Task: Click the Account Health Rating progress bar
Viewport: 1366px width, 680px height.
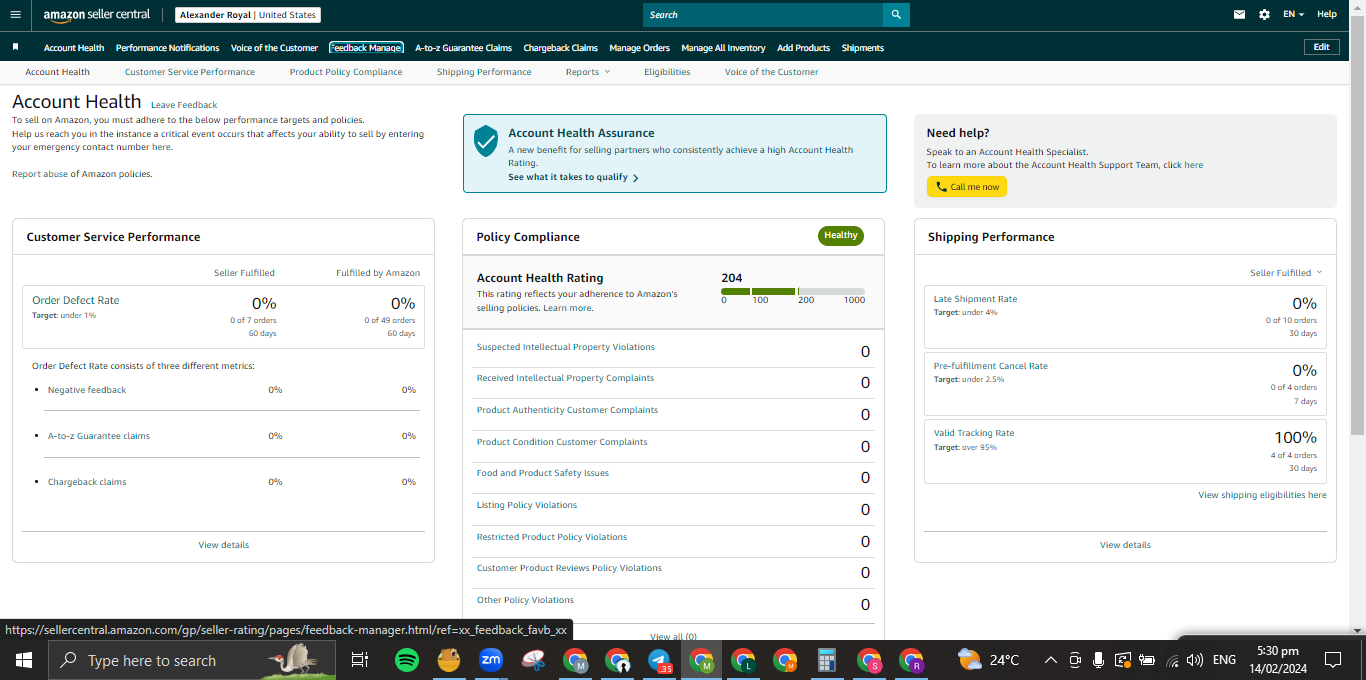Action: [793, 291]
